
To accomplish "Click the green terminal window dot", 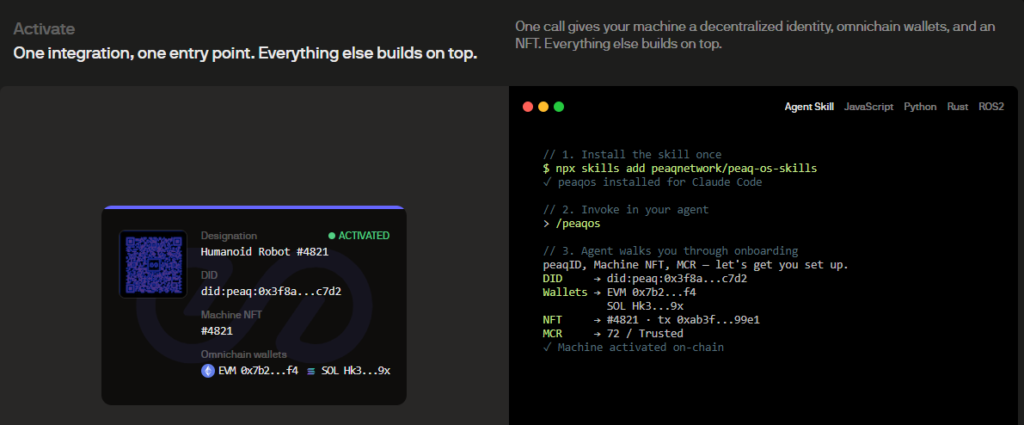I will (559, 106).
